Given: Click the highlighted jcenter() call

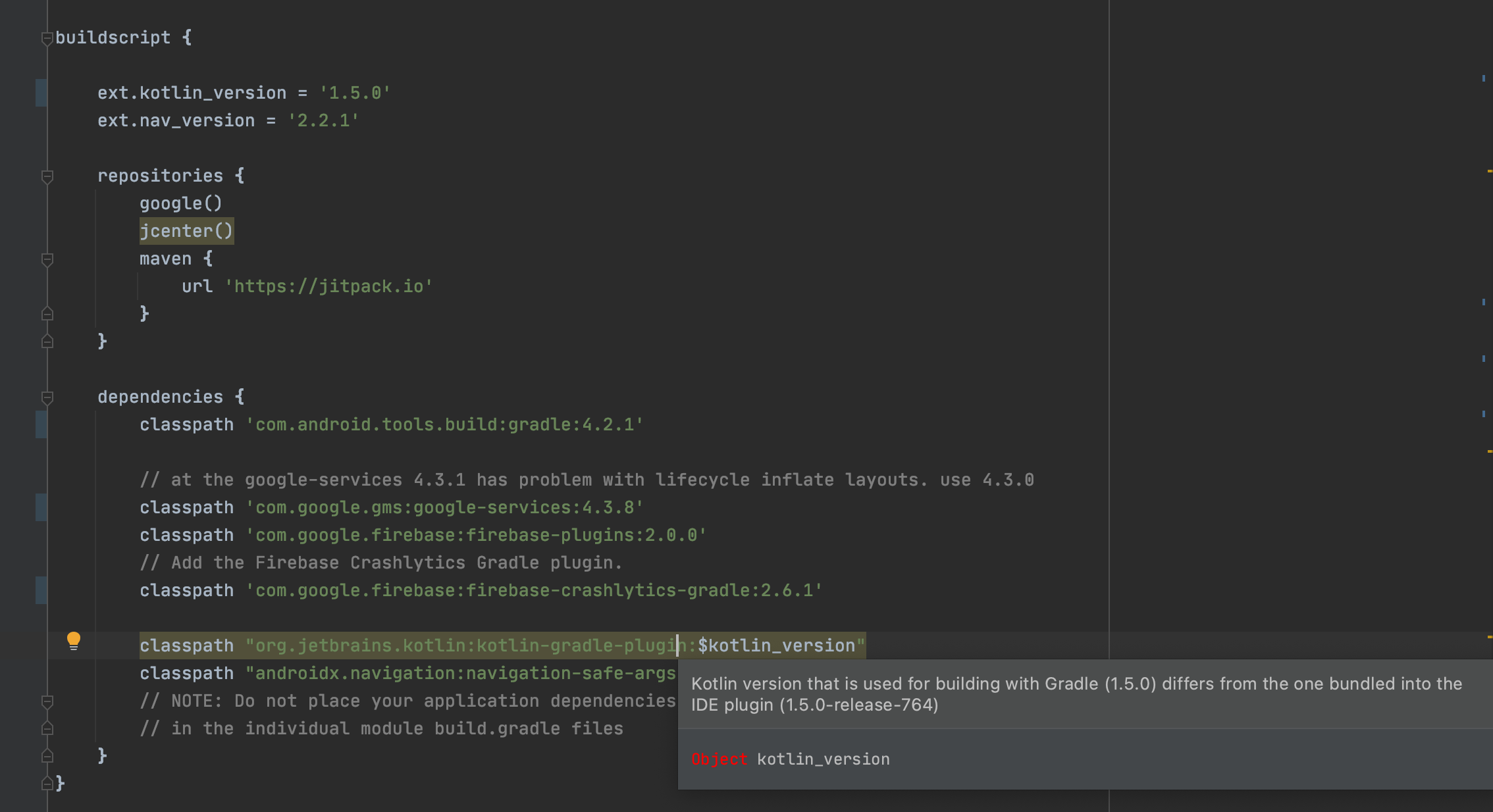Looking at the screenshot, I should tap(186, 231).
